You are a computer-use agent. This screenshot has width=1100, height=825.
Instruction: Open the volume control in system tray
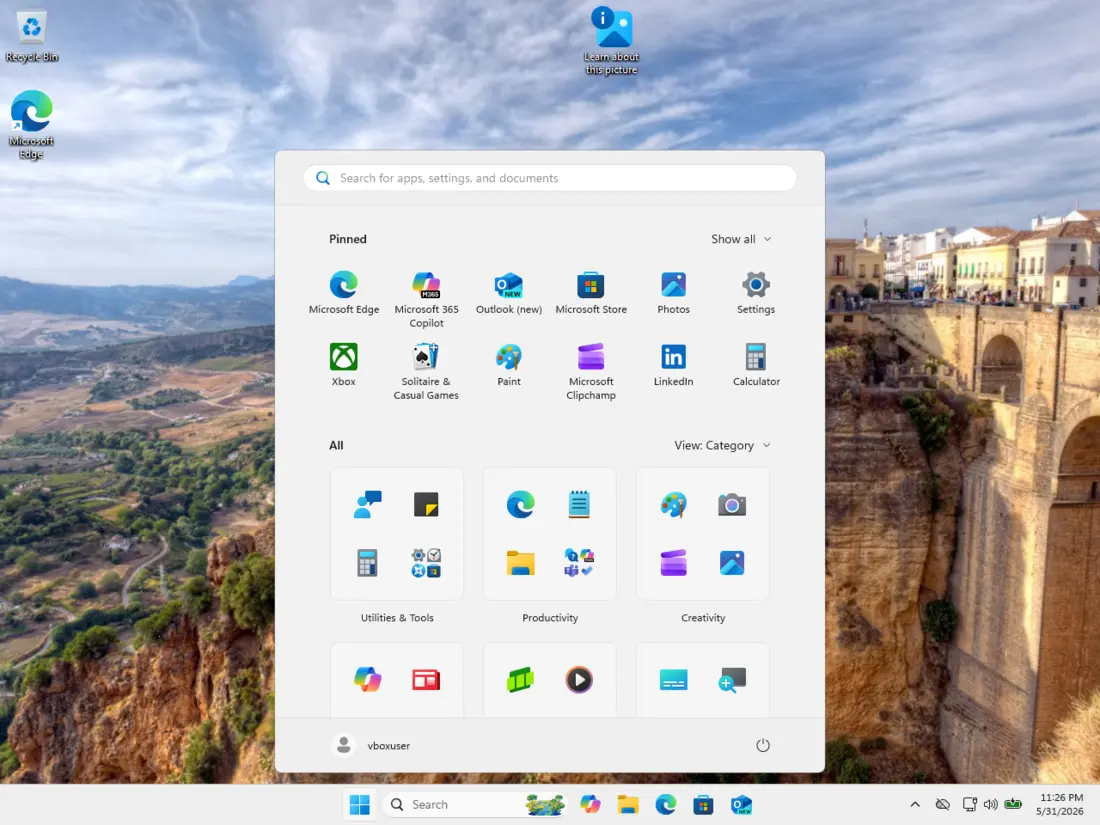pos(991,804)
